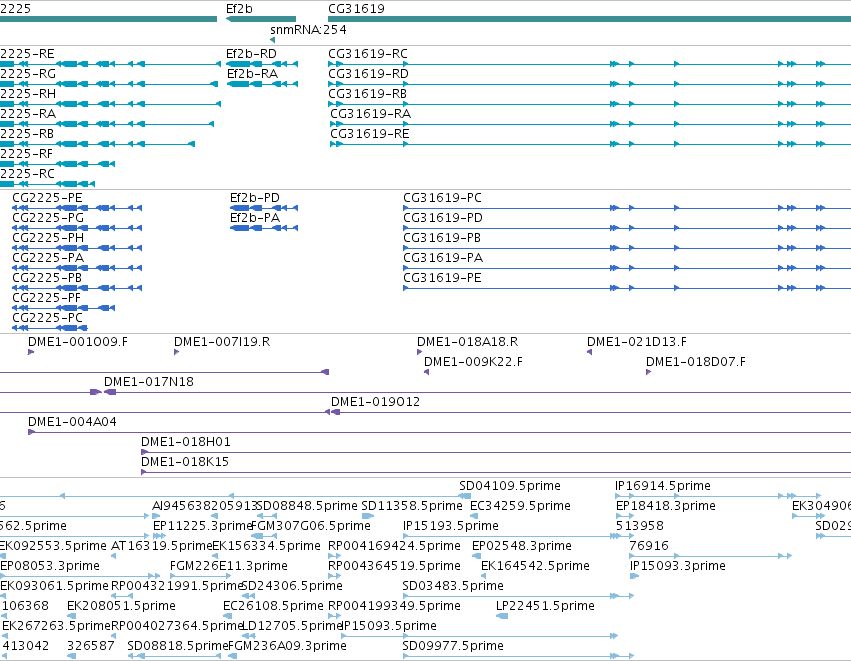Select the DME1-004A04 BAC label
This screenshot has height=661, width=851.
coord(72,422)
